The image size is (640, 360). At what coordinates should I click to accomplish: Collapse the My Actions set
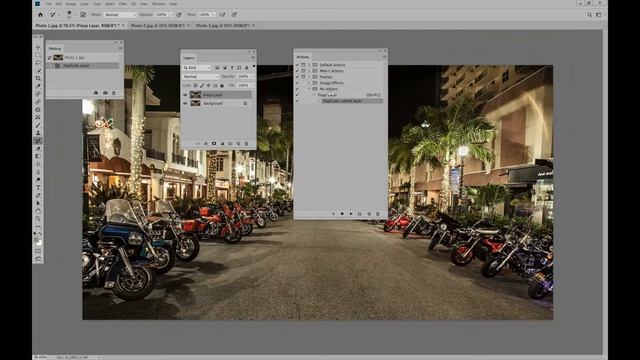coord(309,89)
